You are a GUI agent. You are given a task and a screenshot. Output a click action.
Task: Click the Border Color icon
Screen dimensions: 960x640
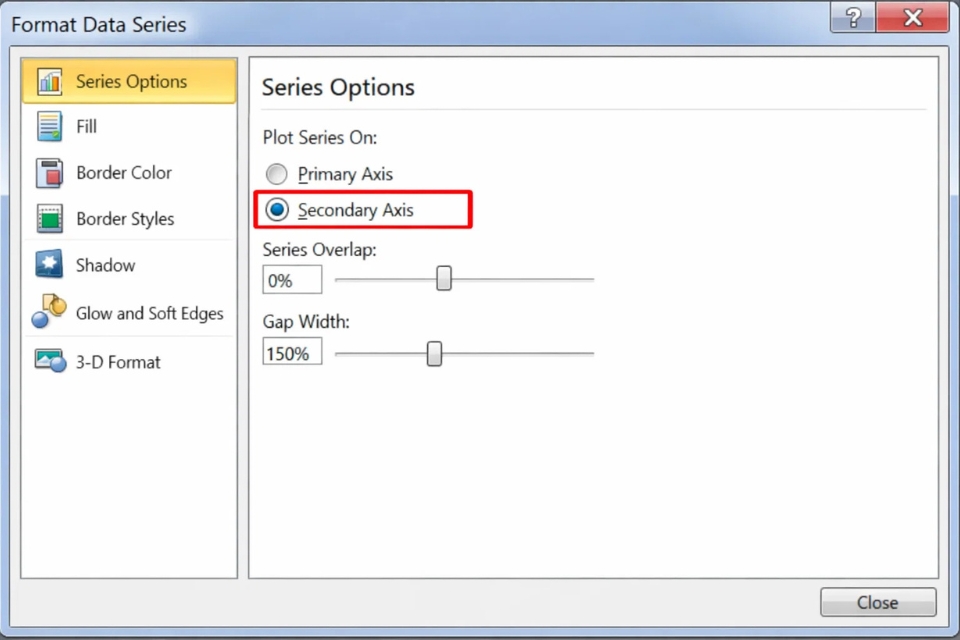pyautogui.click(x=50, y=173)
